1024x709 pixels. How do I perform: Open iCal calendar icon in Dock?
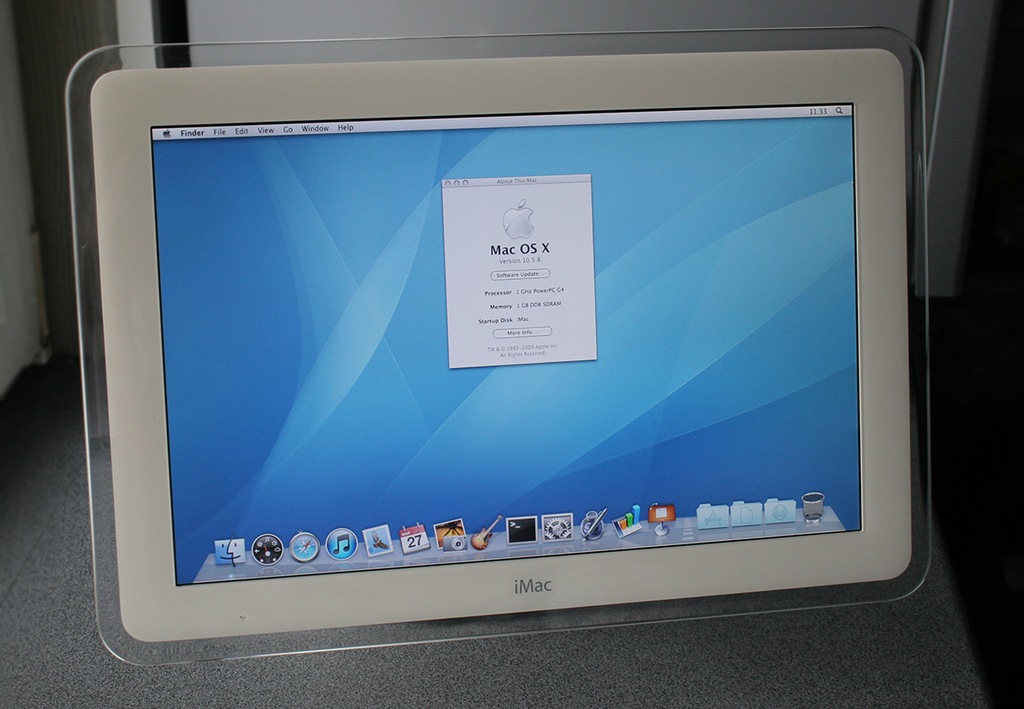pos(415,539)
